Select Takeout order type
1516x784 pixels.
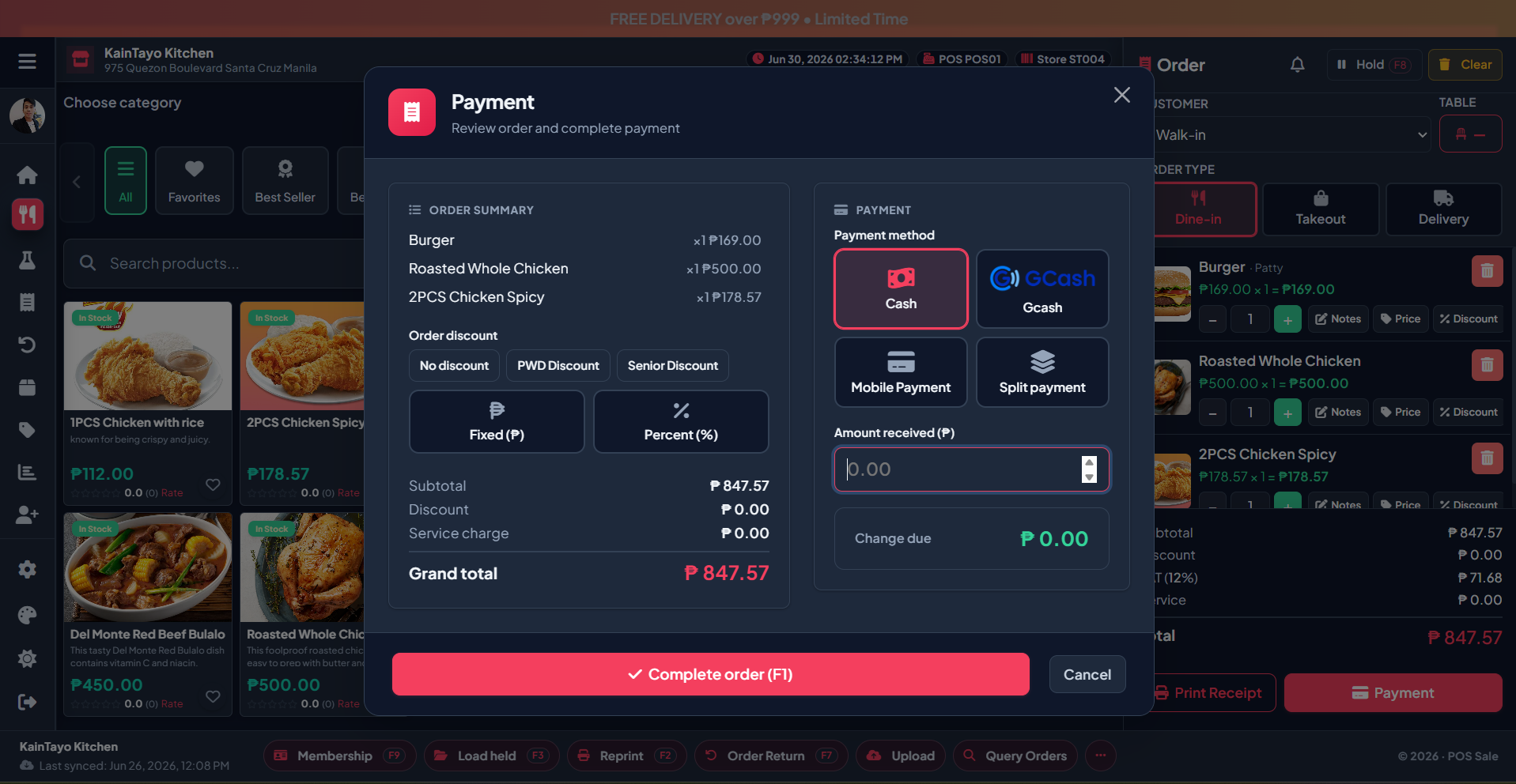tap(1321, 209)
